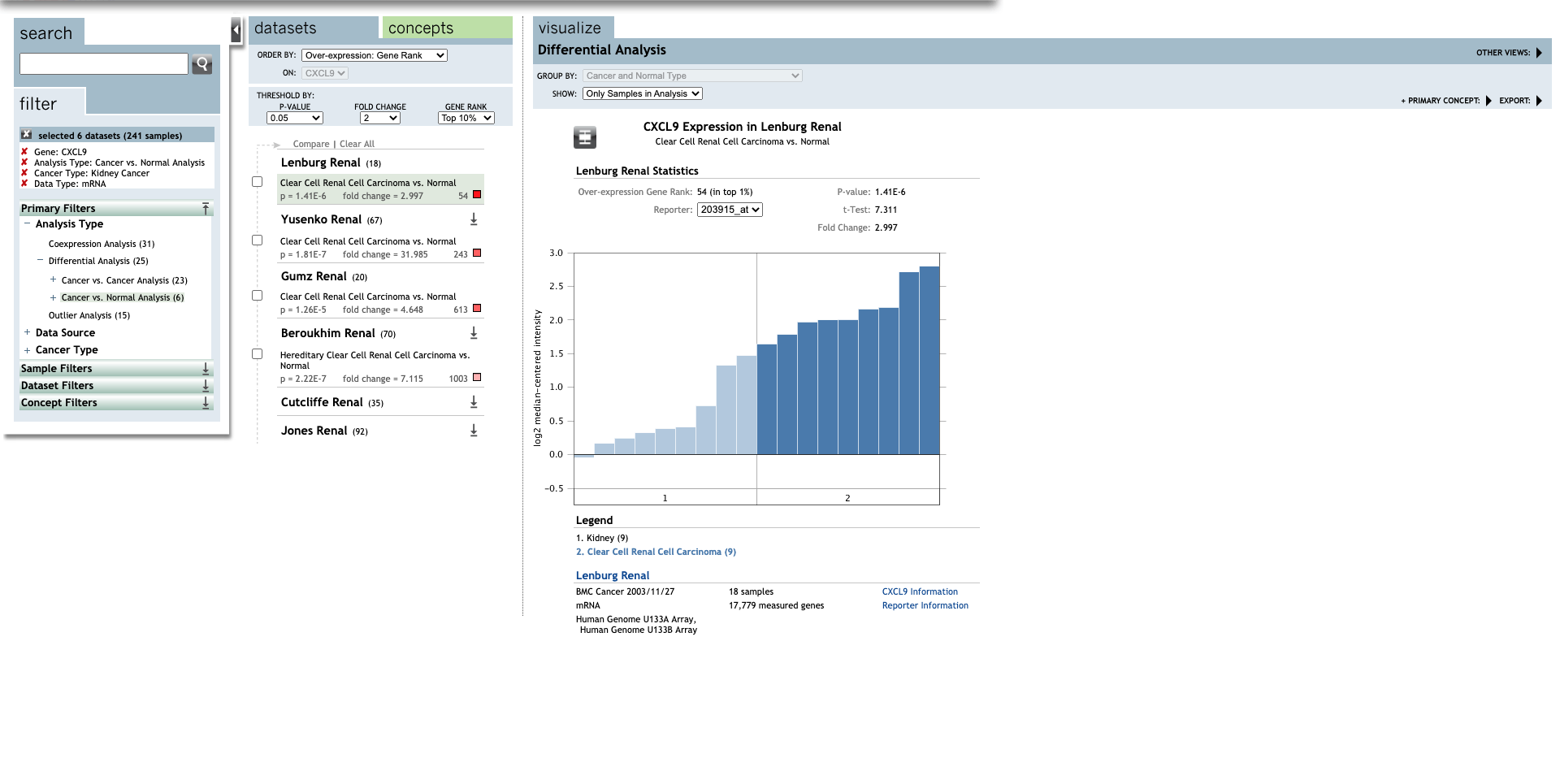
Task: Switch to the datasets tab
Action: tap(313, 28)
